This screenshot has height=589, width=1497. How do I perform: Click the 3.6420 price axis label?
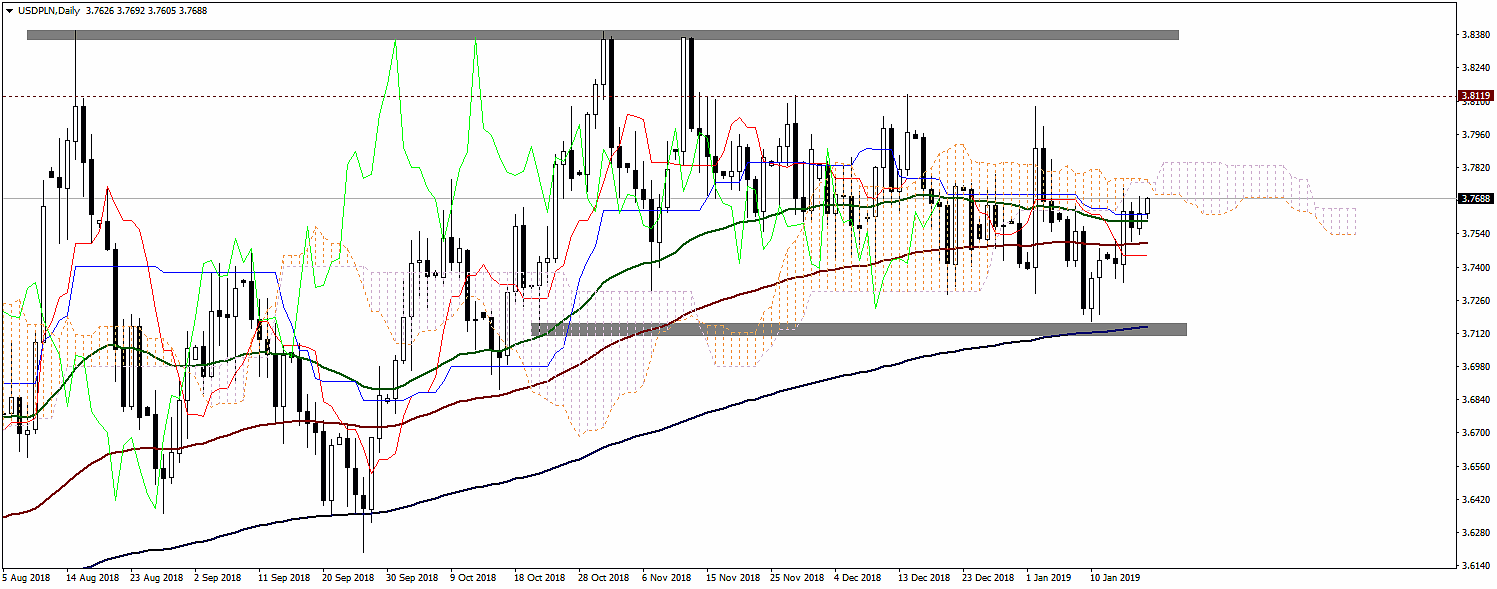pos(1475,499)
